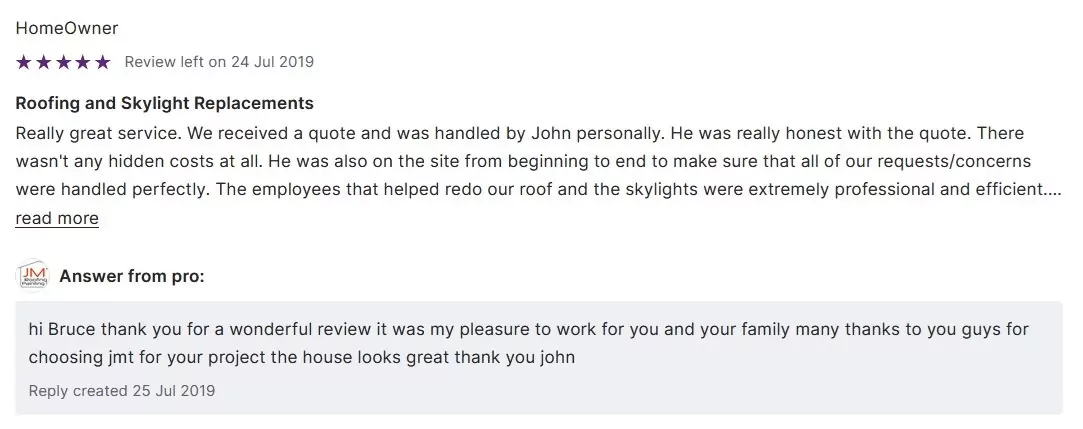Click the fourth purple rating star
This screenshot has height=429, width=1083.
click(83, 62)
